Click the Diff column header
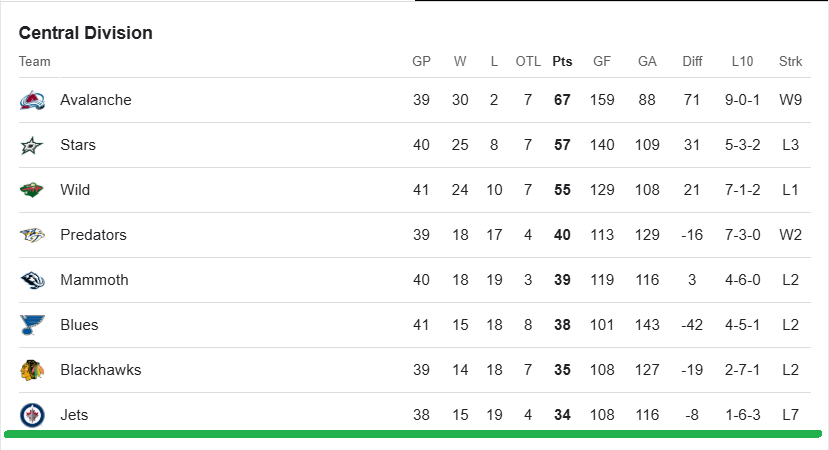The image size is (829, 450). click(x=692, y=62)
